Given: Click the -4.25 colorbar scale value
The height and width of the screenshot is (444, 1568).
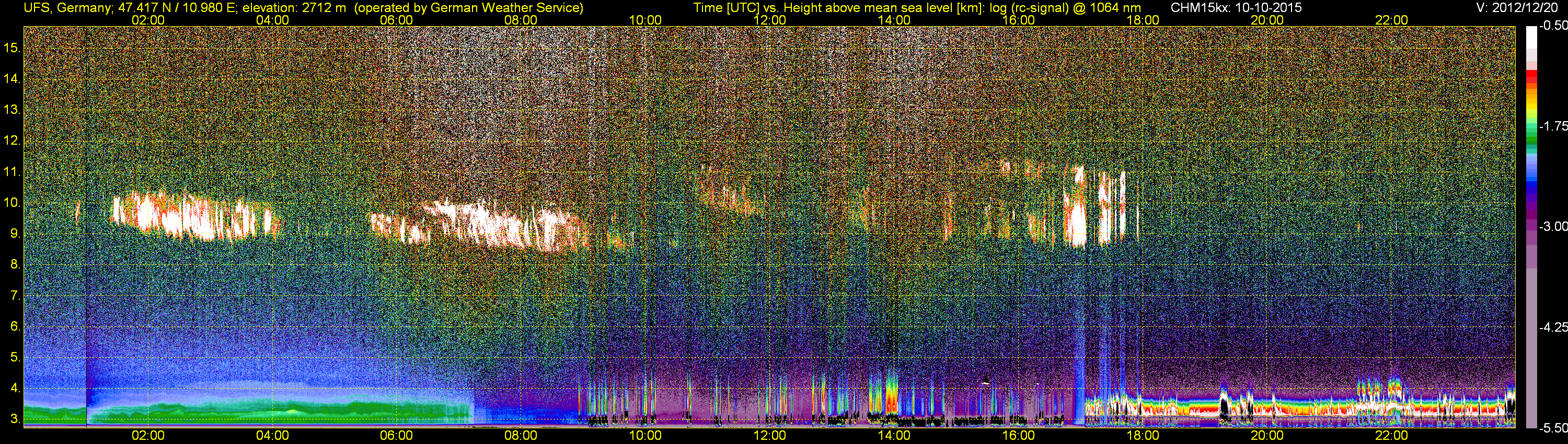Looking at the screenshot, I should [1553, 327].
